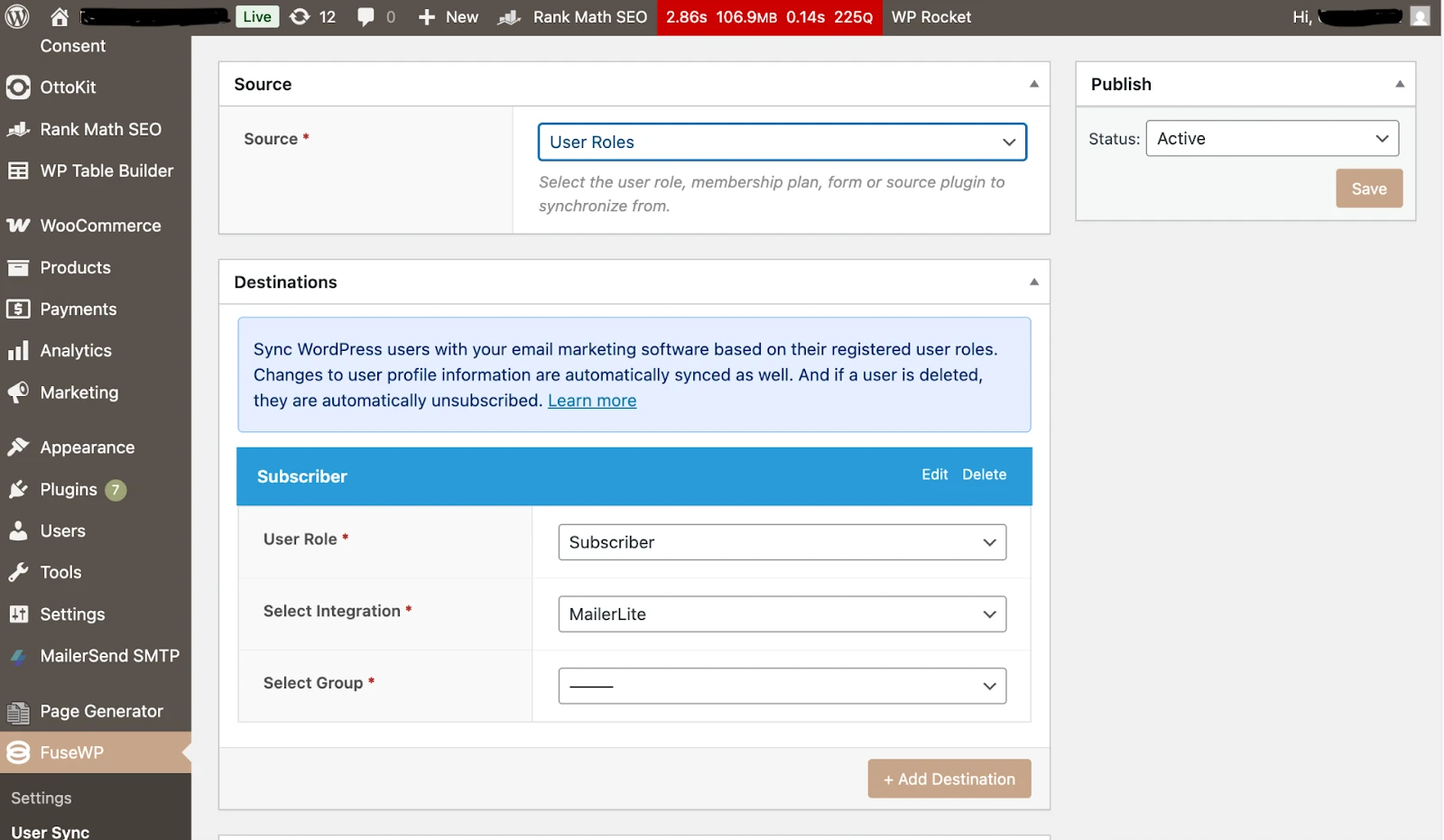Follow the Learn more link

[592, 401]
